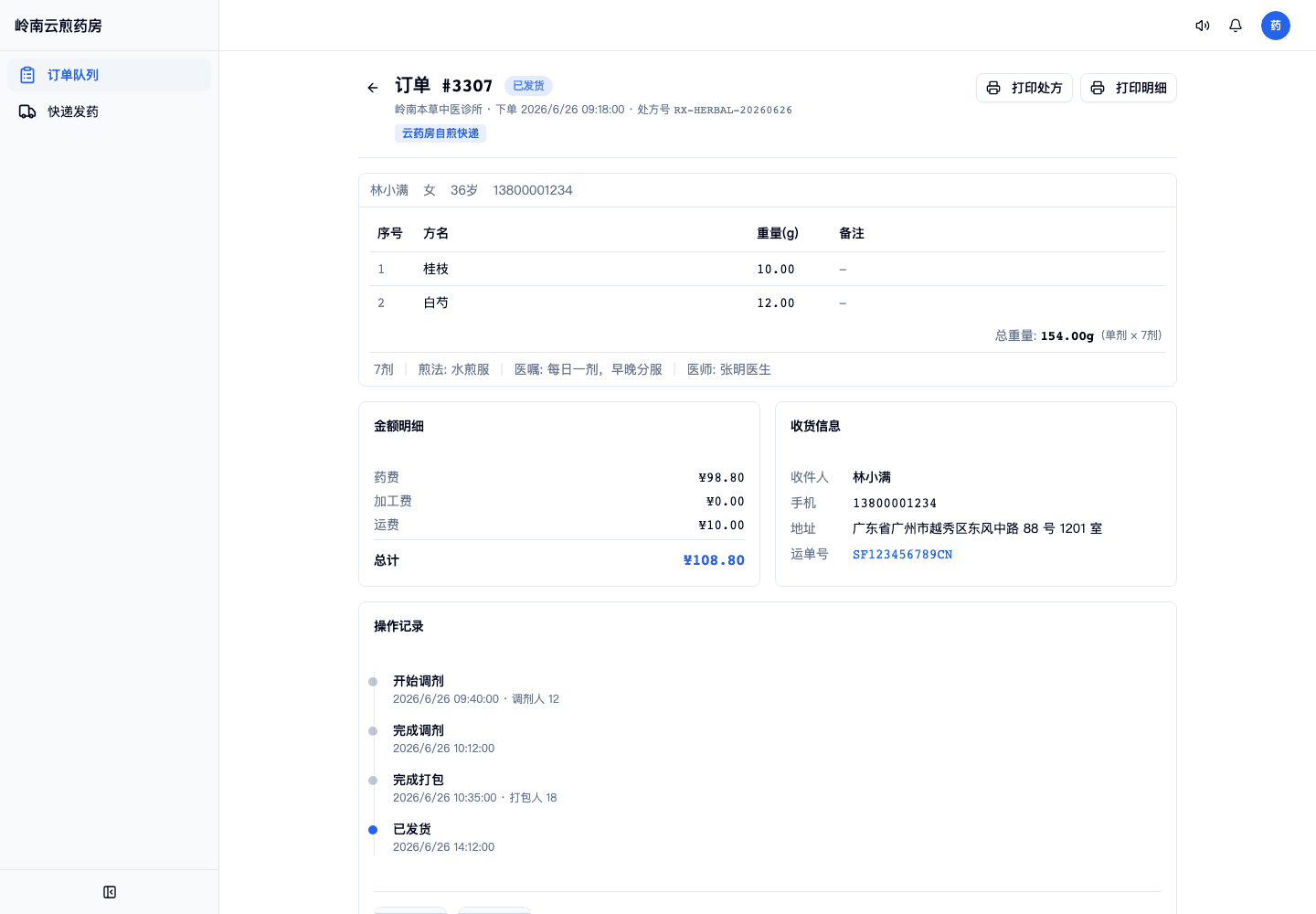Click the 加工费 amount ¥0.00
This screenshot has width=1316, height=914.
tap(726, 501)
